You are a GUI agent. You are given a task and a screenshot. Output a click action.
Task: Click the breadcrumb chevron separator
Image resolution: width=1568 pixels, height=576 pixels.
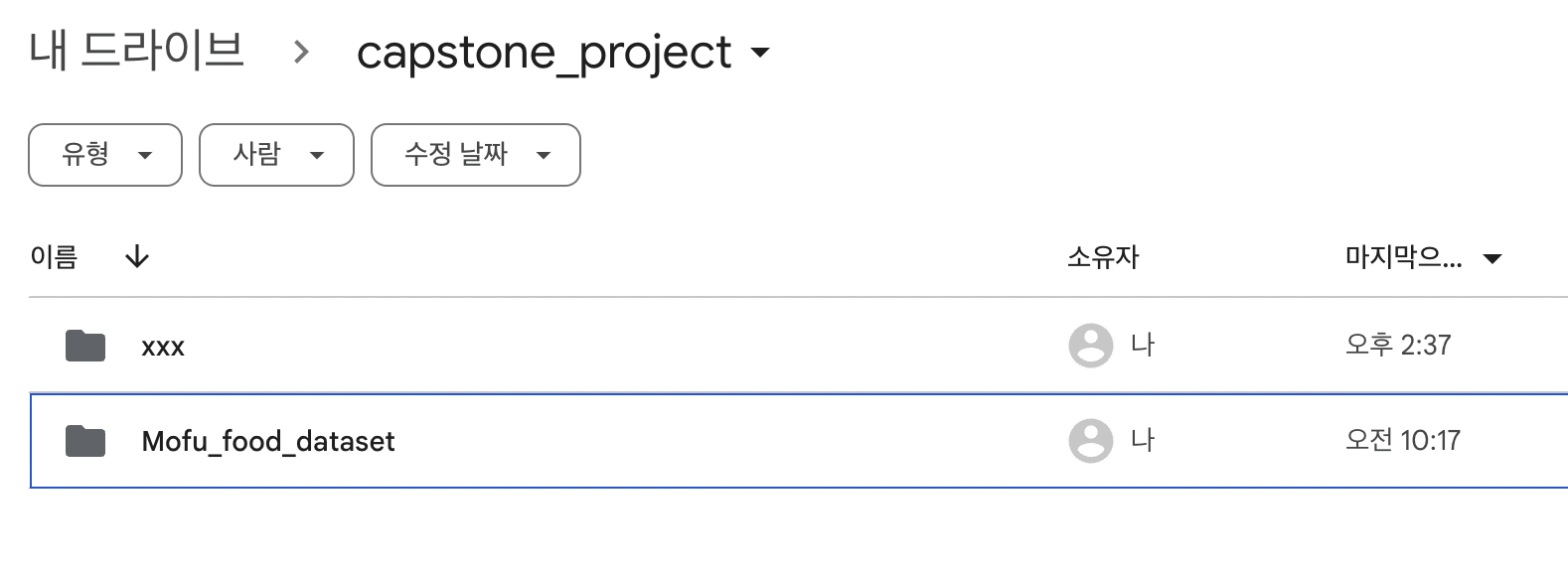[x=301, y=53]
